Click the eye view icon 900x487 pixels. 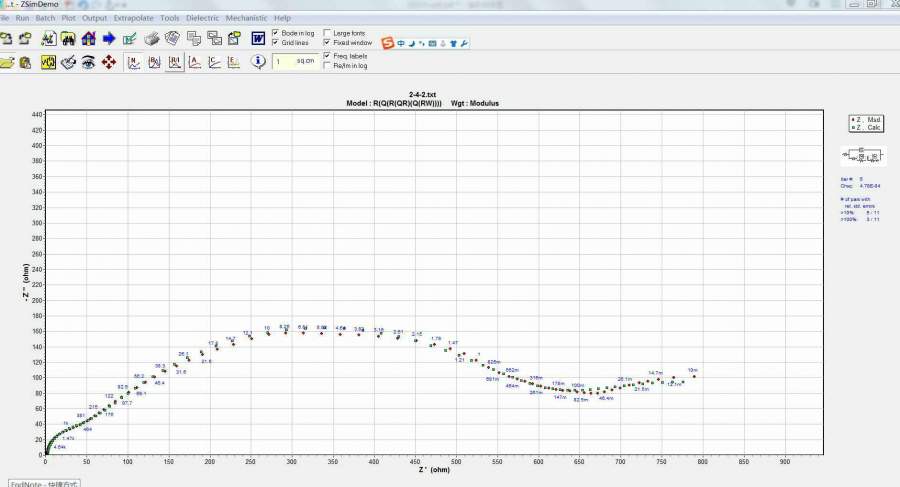pyautogui.click(x=88, y=62)
